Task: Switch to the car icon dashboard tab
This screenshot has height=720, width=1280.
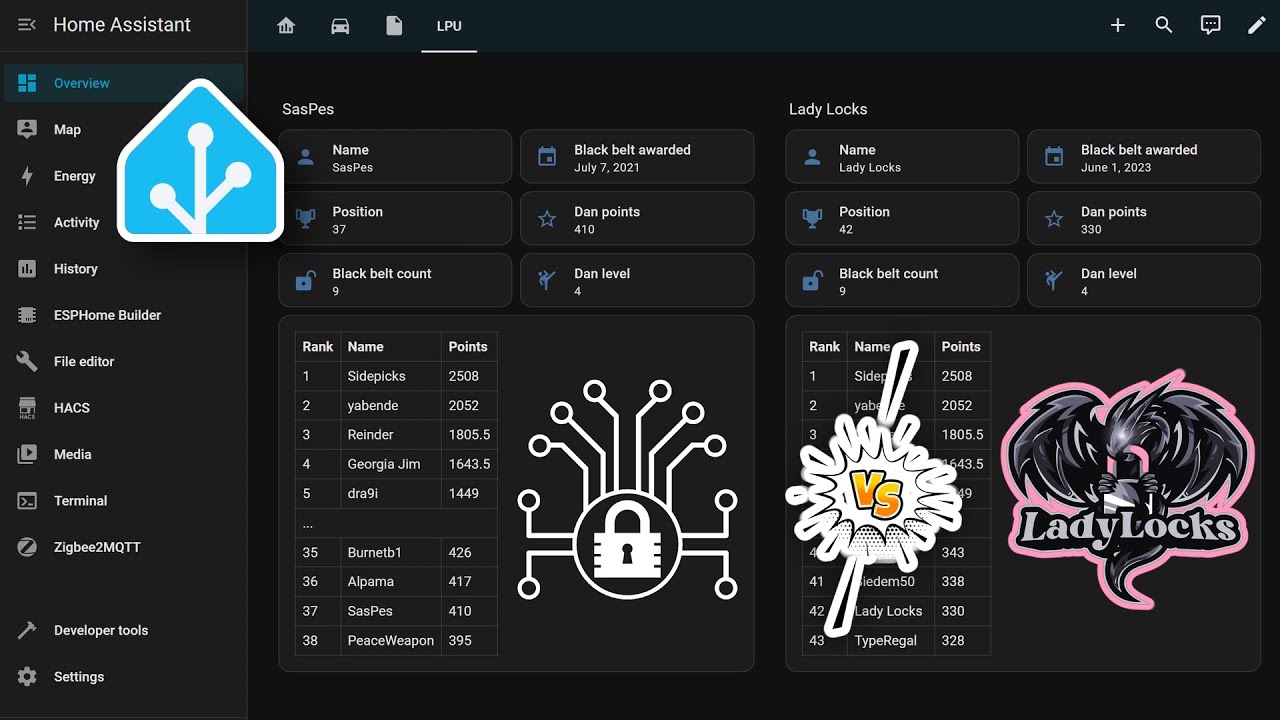Action: coord(340,26)
